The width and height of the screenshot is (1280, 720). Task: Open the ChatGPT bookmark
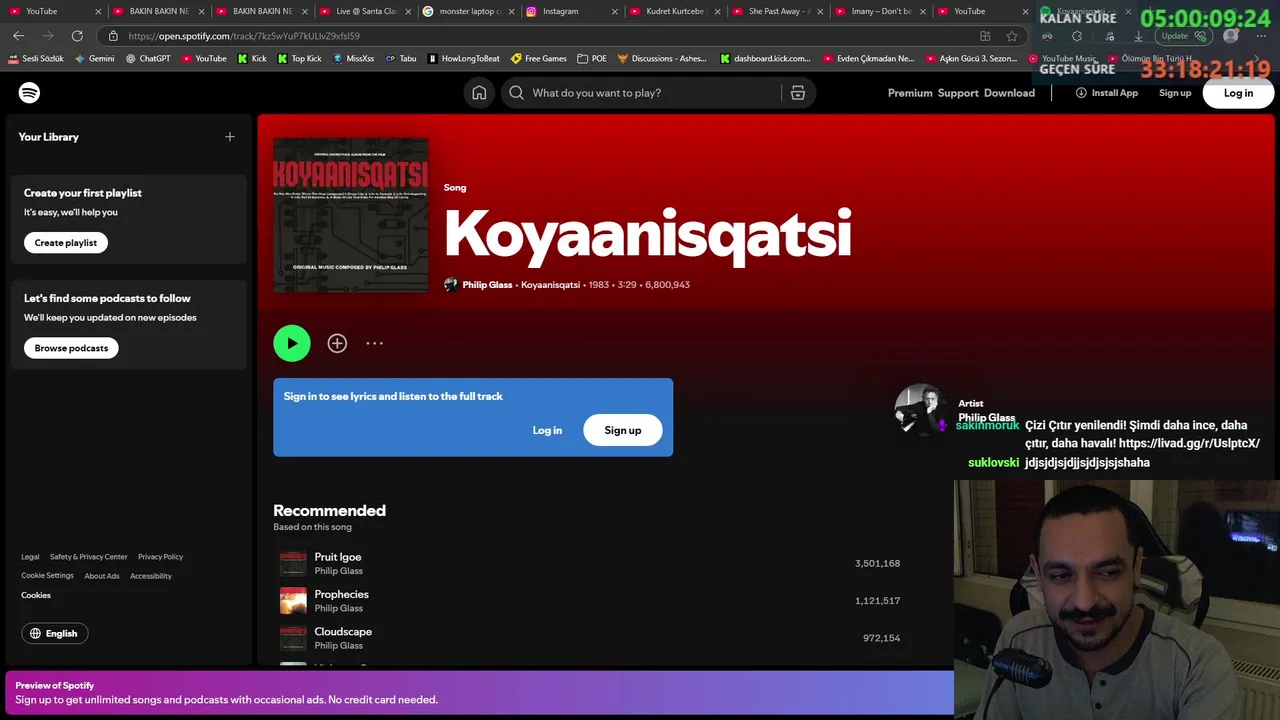(x=148, y=59)
